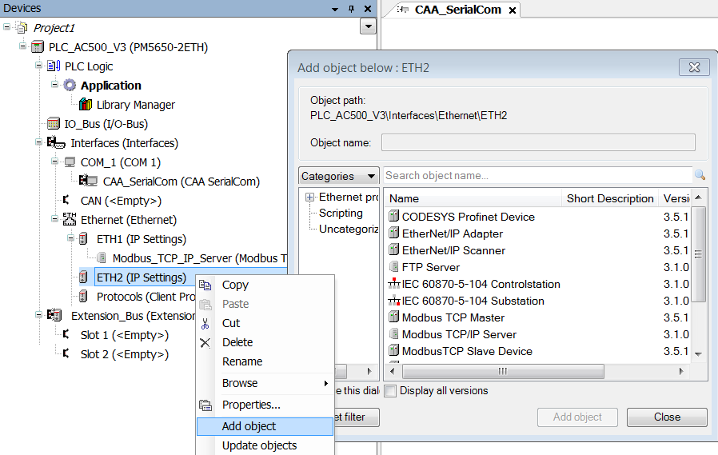Toggle the Display all versions checkbox

pos(391,390)
